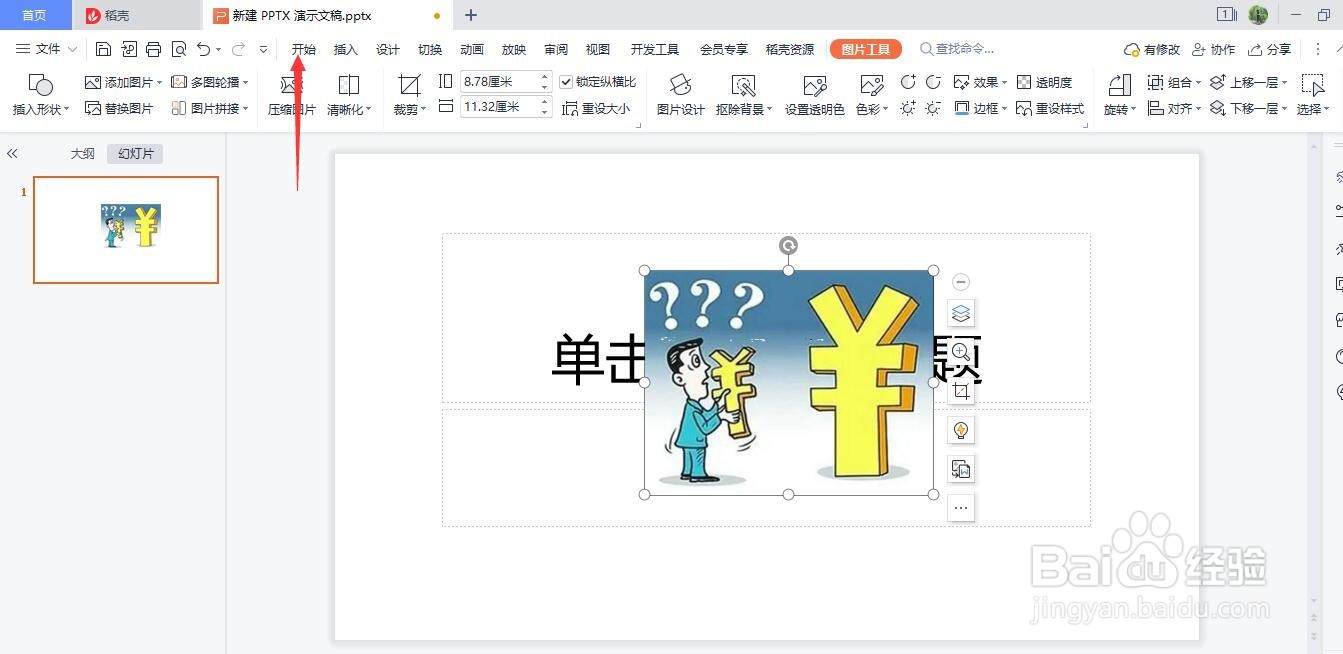Select the 图片工具 Picture Tools tab

[x=866, y=49]
